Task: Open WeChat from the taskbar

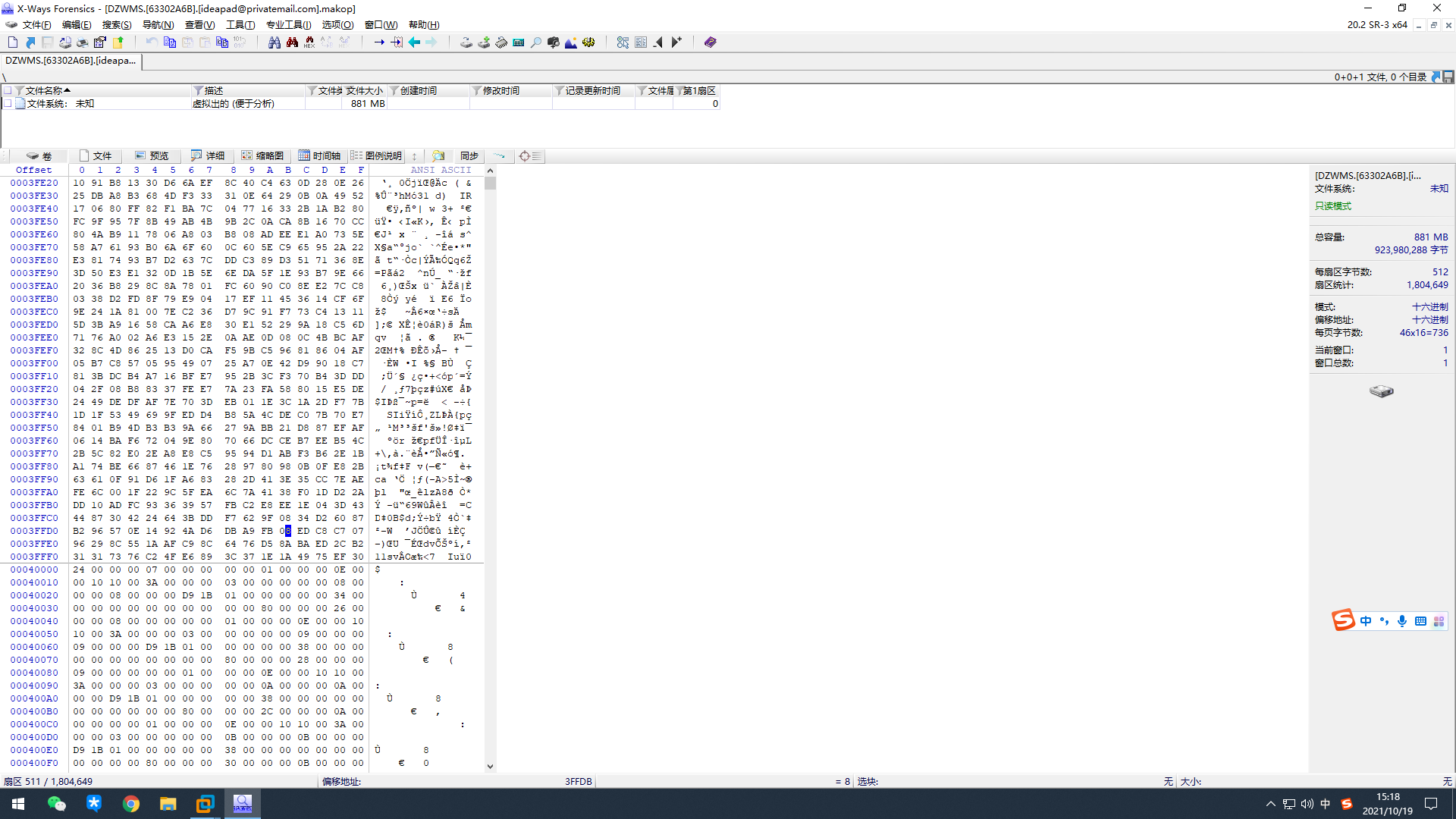Action: (57, 804)
